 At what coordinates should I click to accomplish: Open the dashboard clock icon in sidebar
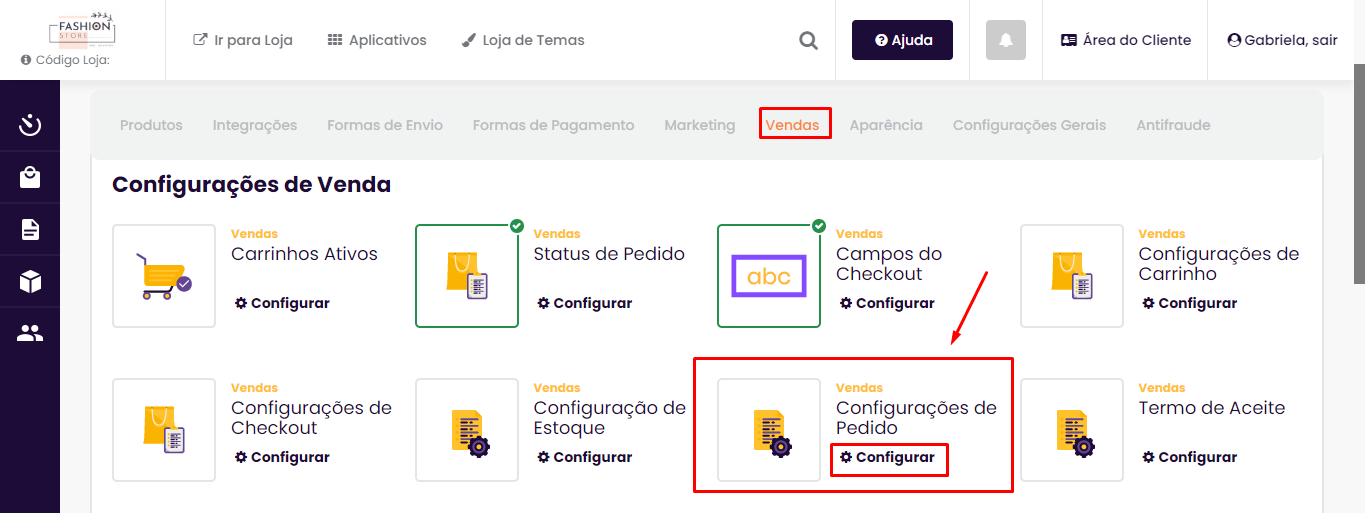click(30, 125)
